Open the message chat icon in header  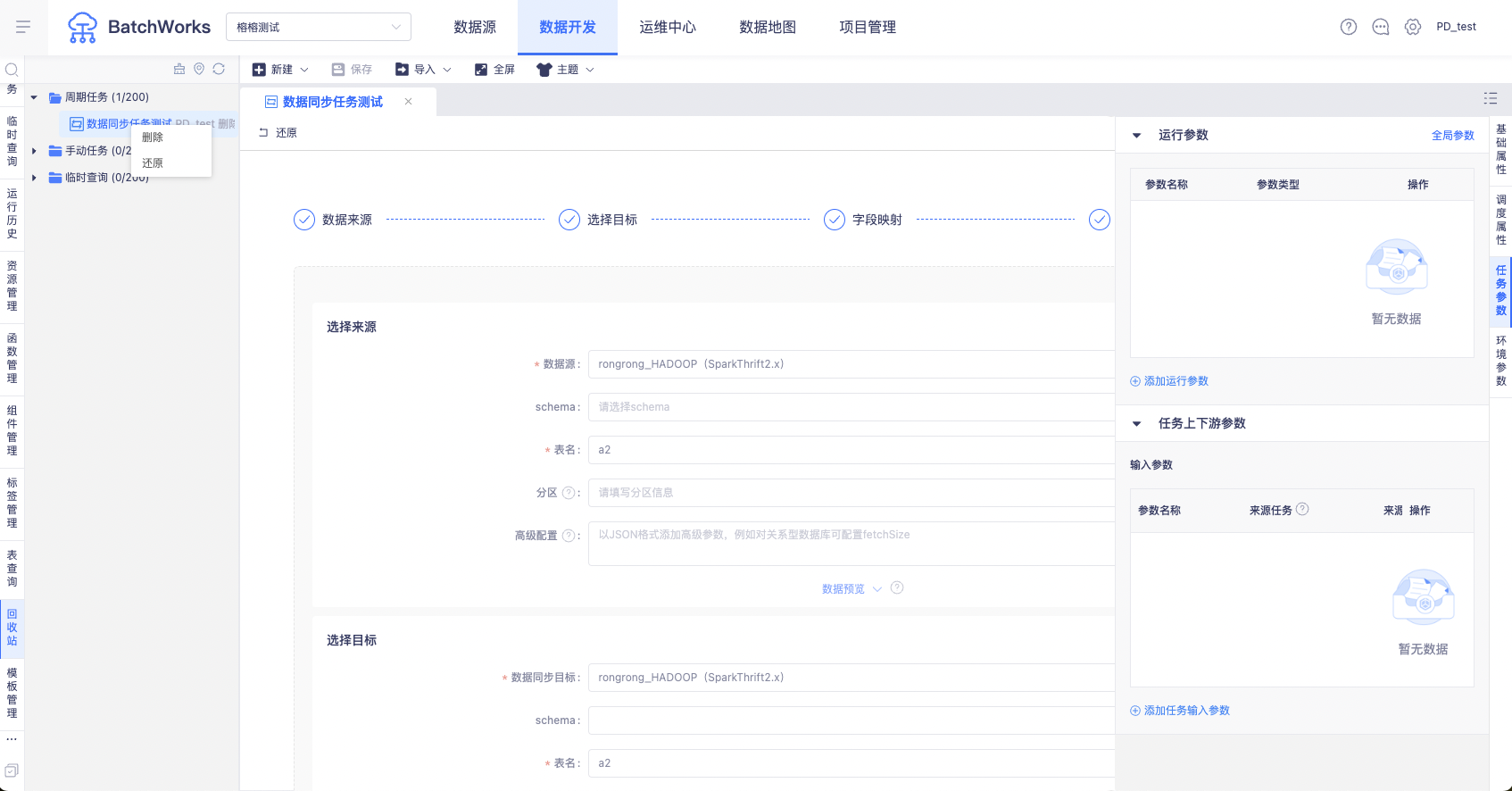coord(1381,27)
